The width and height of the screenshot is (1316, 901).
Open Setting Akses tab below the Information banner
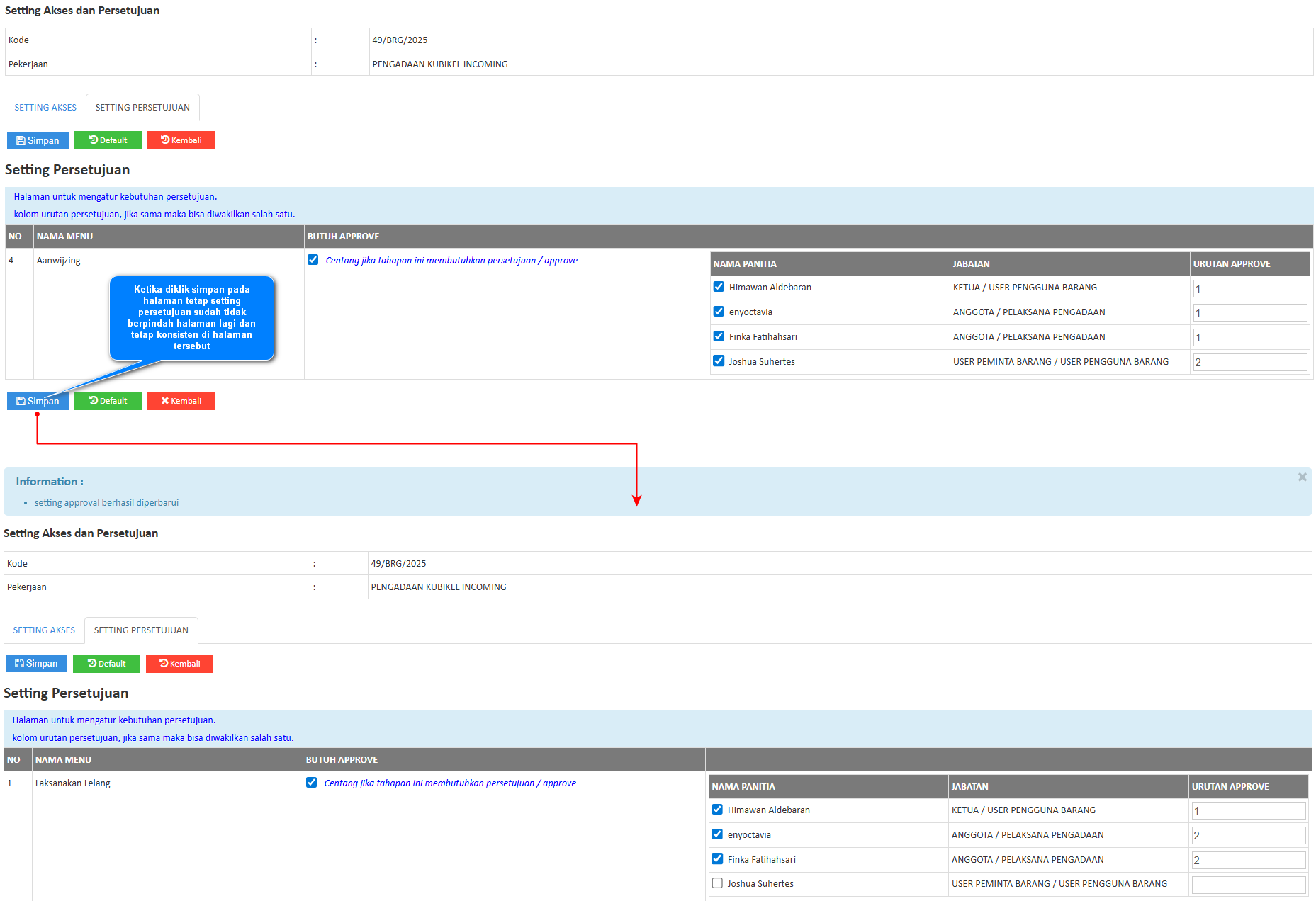44,630
